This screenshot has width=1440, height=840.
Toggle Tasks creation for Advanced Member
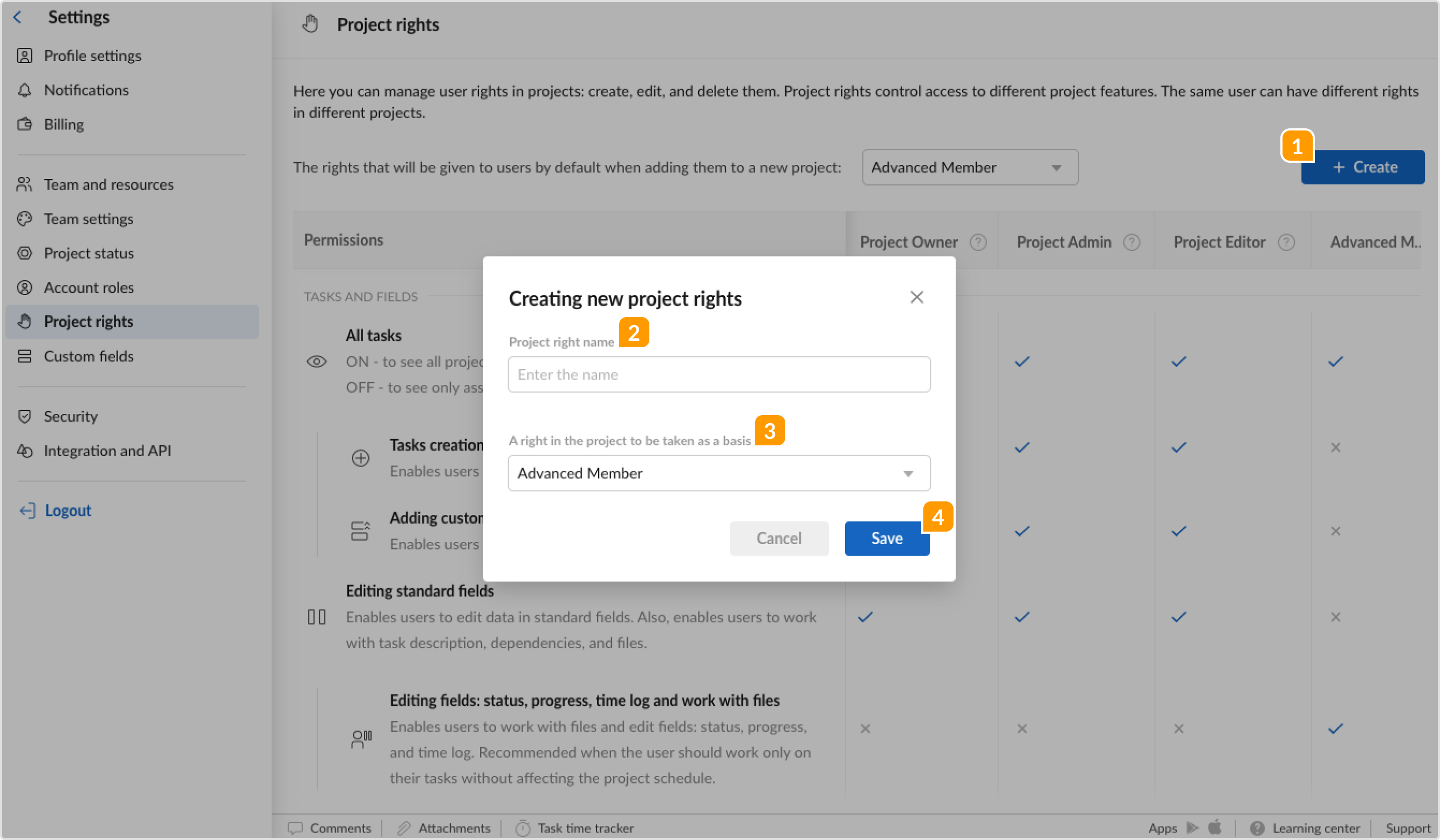1335,447
